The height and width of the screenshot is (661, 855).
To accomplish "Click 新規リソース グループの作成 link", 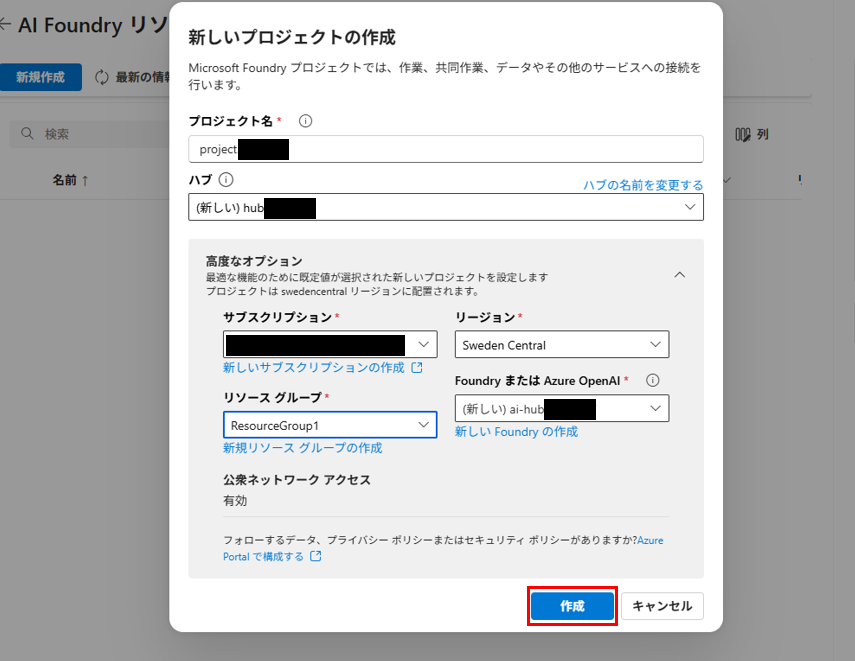I will pyautogui.click(x=303, y=448).
